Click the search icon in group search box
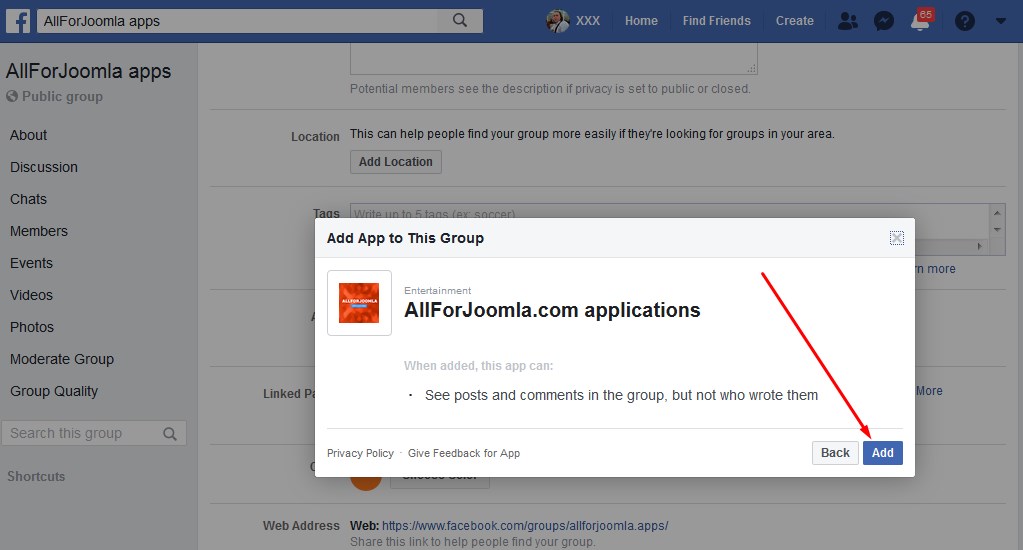The image size is (1023, 550). coord(170,434)
